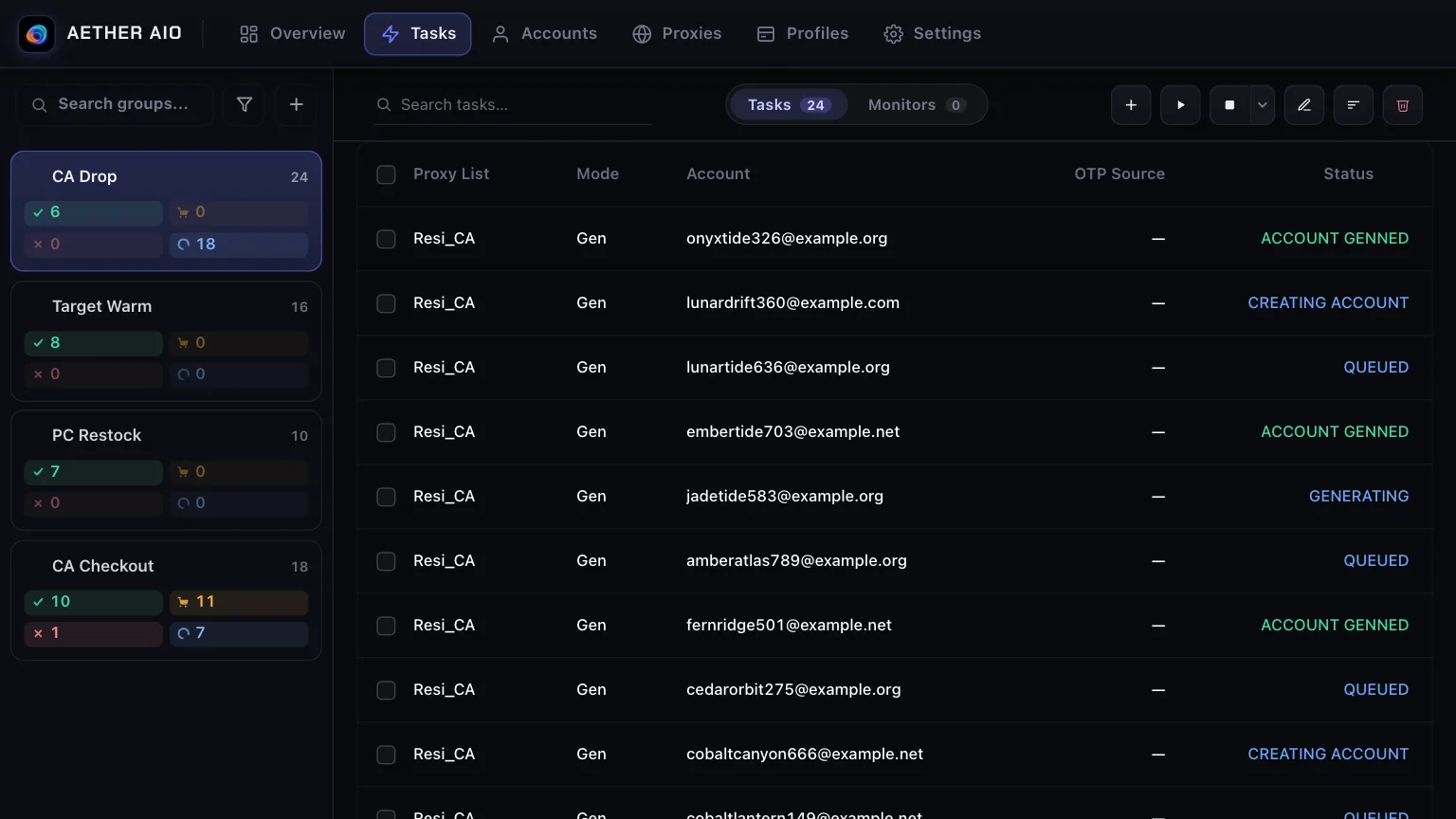Toggle the select-all tasks checkbox in header
The image size is (1456, 819).
pos(386,174)
